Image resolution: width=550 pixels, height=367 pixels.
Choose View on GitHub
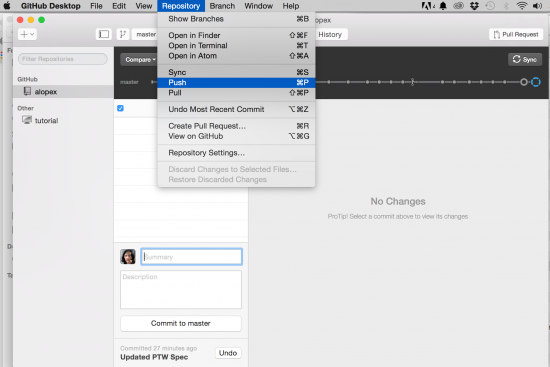(x=236, y=136)
